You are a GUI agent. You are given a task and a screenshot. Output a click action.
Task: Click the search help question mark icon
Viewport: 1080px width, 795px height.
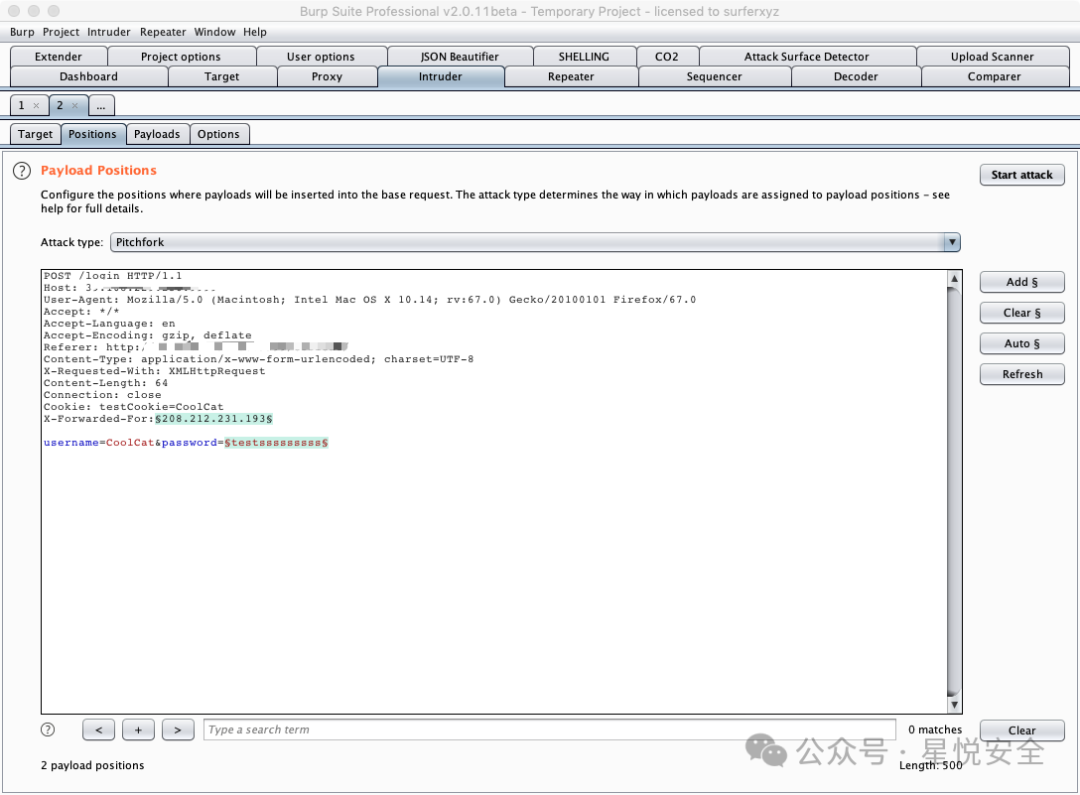point(48,730)
